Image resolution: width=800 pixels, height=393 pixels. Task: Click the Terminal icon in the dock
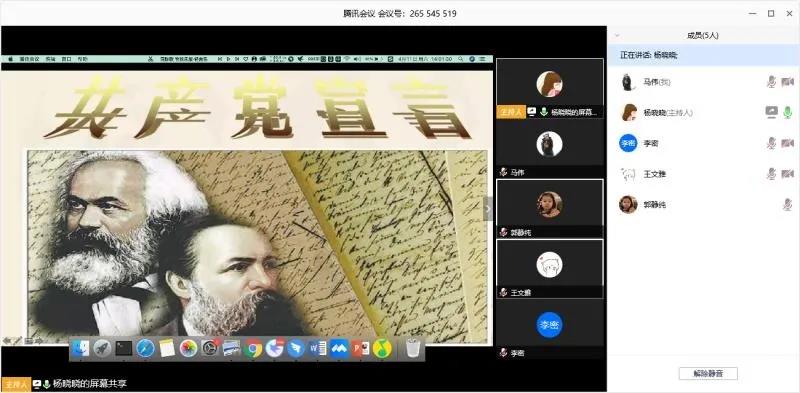[x=123, y=349]
